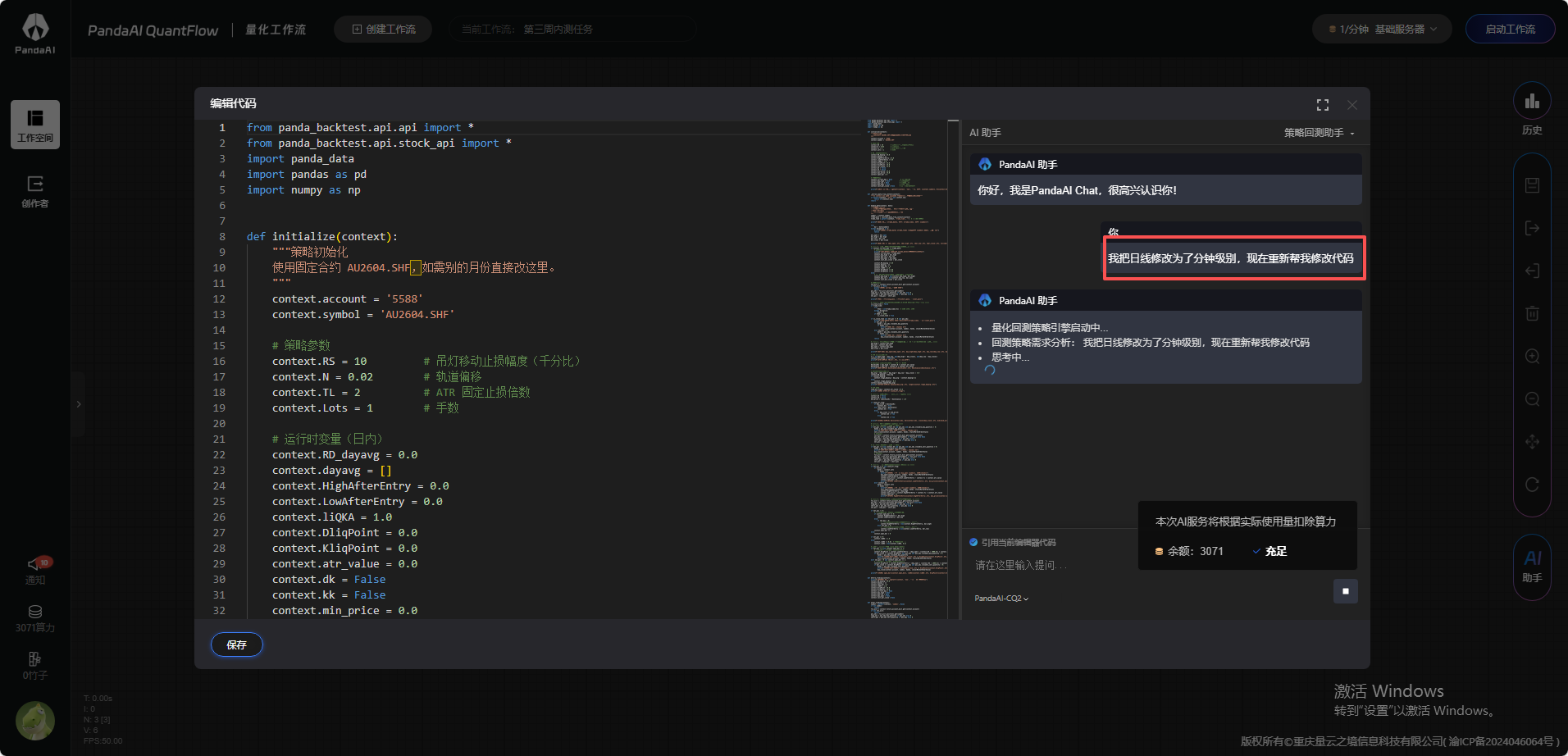Click the 量化工作流 header label
1568x756 pixels.
pyautogui.click(x=276, y=30)
